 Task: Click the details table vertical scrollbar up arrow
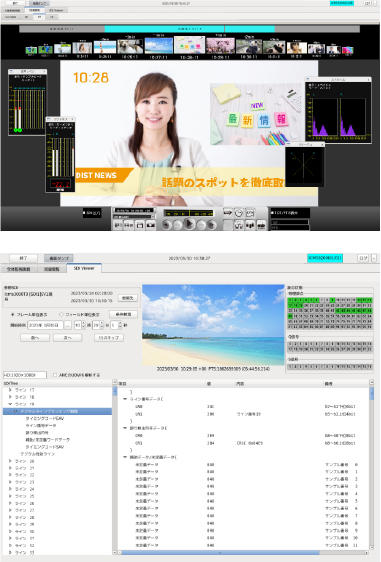point(371,382)
